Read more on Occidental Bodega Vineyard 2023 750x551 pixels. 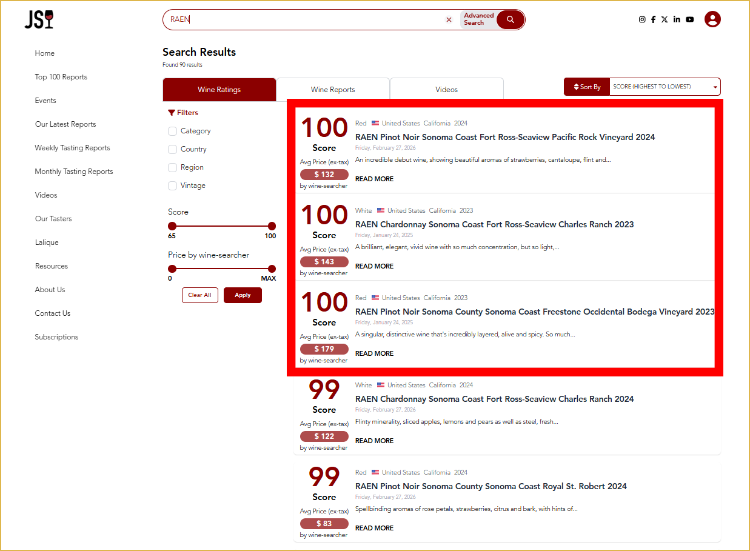coord(374,353)
